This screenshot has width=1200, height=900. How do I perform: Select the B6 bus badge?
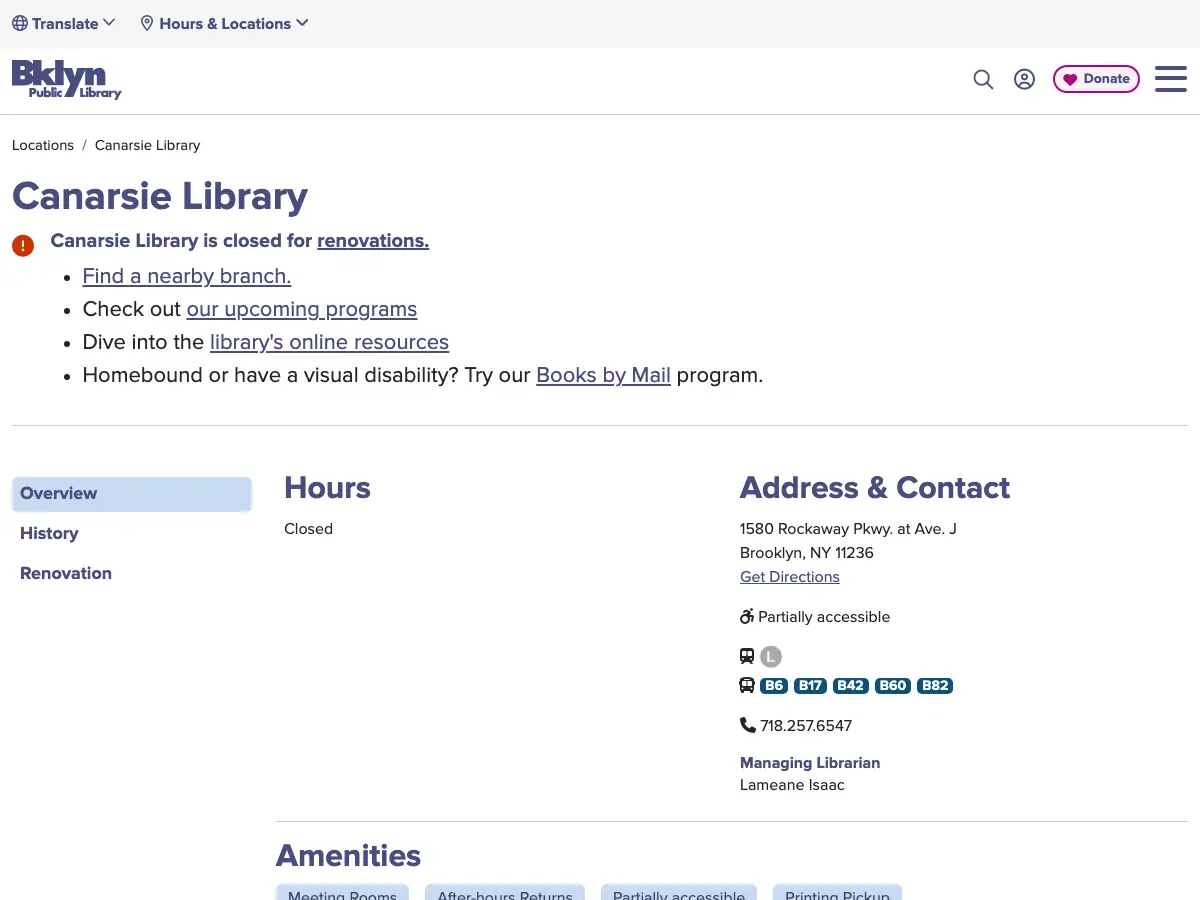pyautogui.click(x=774, y=686)
